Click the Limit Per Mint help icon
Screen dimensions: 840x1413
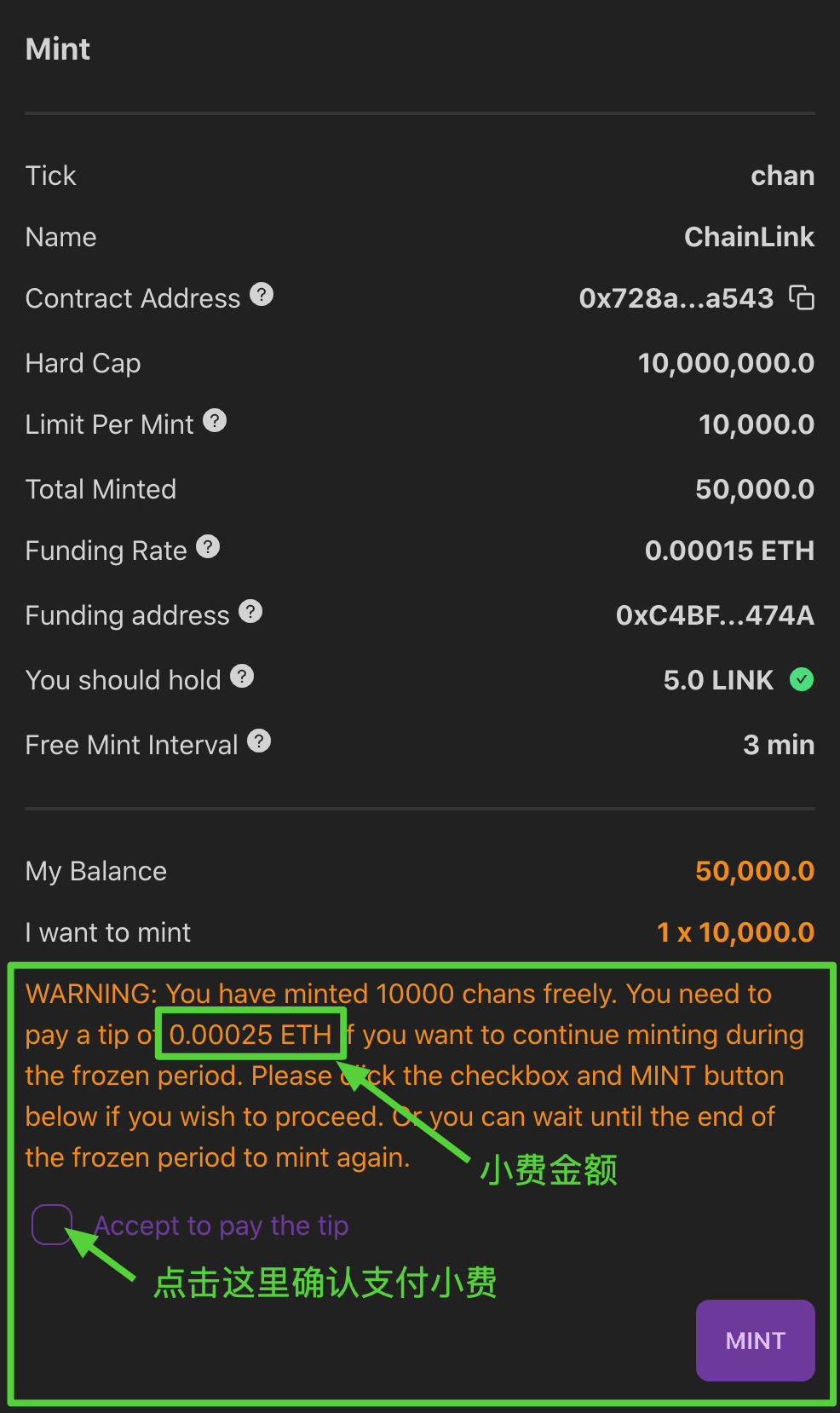coord(215,421)
